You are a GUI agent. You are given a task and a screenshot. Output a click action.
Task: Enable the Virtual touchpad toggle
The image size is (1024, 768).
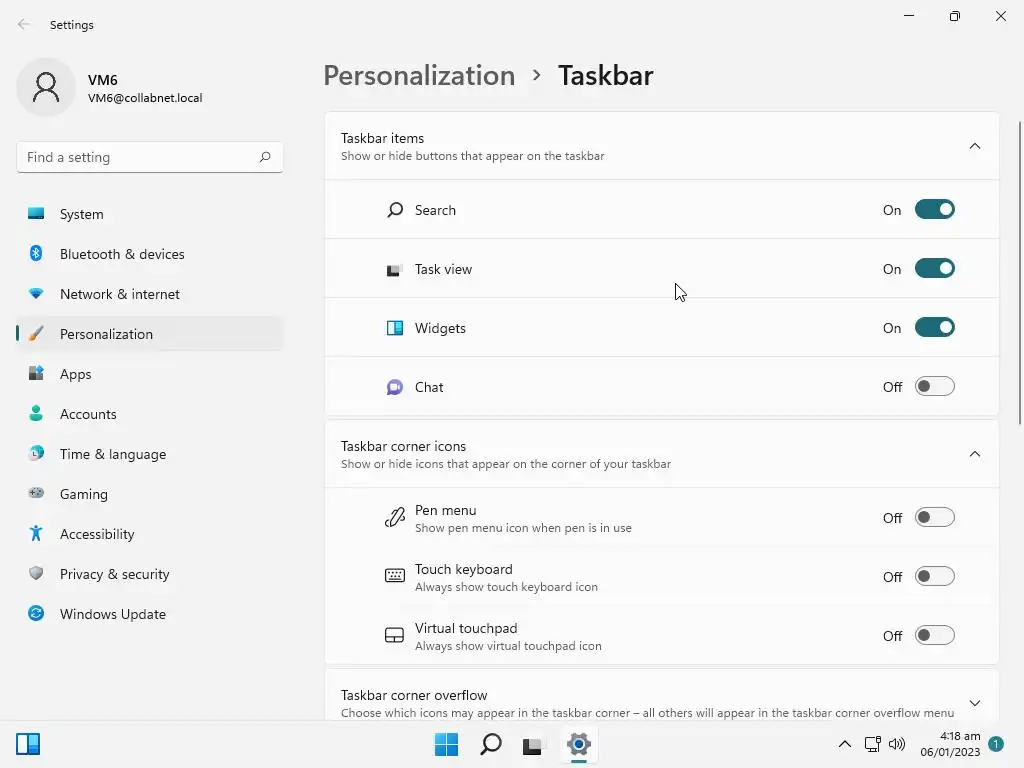pos(935,635)
